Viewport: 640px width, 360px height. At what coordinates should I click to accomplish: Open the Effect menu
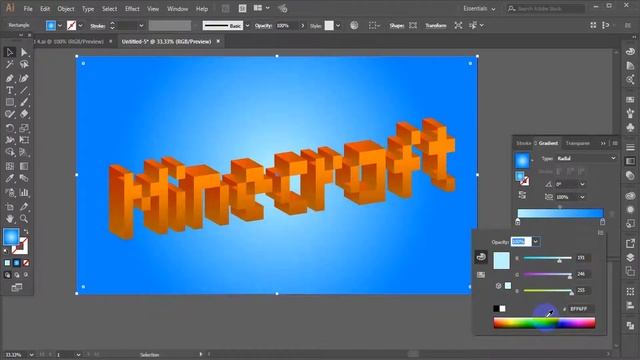coord(132,9)
